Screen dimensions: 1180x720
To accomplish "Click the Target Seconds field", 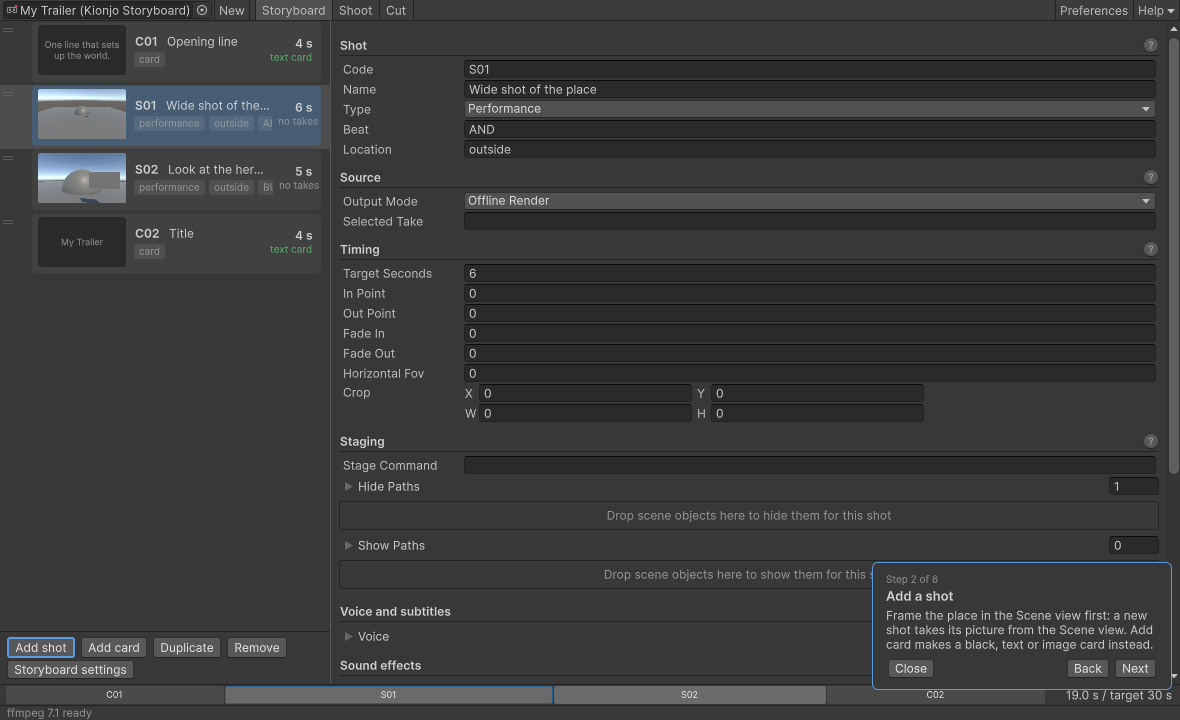I will pos(809,274).
